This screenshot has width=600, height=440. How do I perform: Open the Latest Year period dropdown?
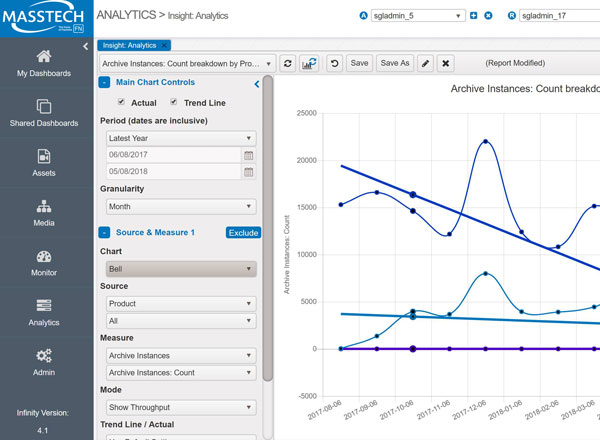tap(181, 138)
